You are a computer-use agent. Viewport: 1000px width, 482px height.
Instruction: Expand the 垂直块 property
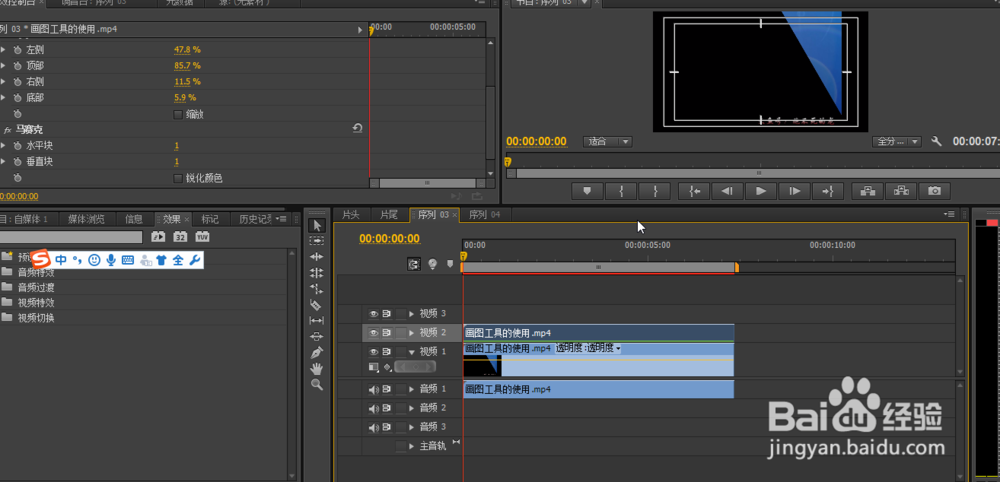(x=3, y=162)
